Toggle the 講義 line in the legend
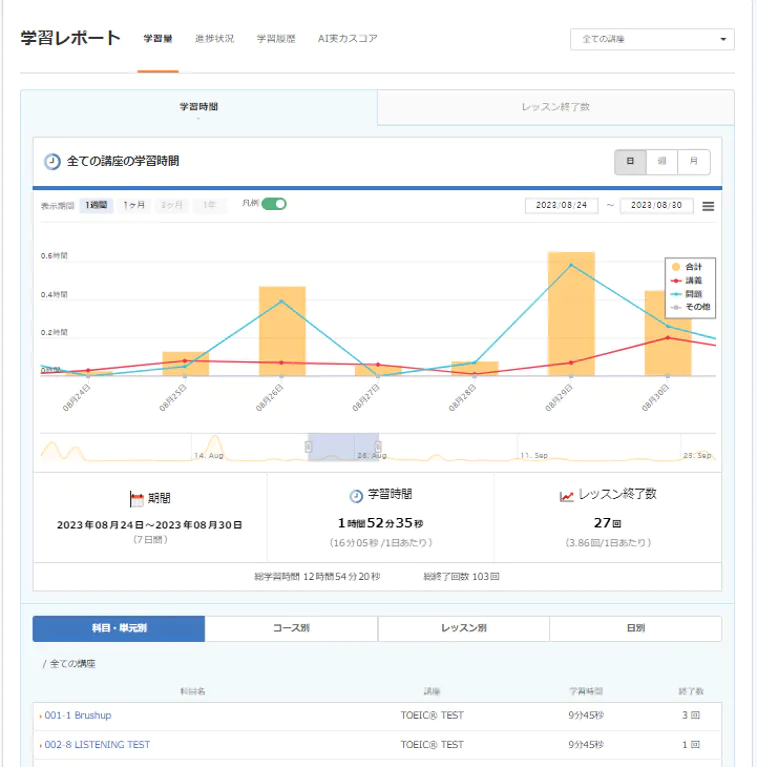 point(688,281)
